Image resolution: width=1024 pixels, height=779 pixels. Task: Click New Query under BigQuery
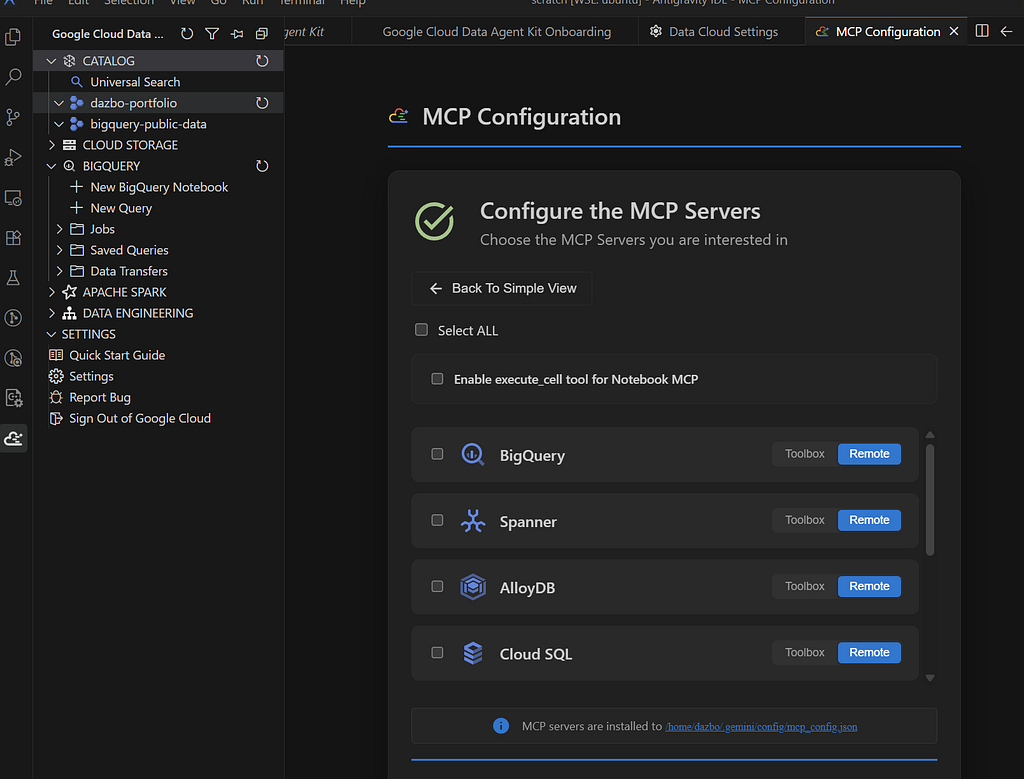point(121,208)
